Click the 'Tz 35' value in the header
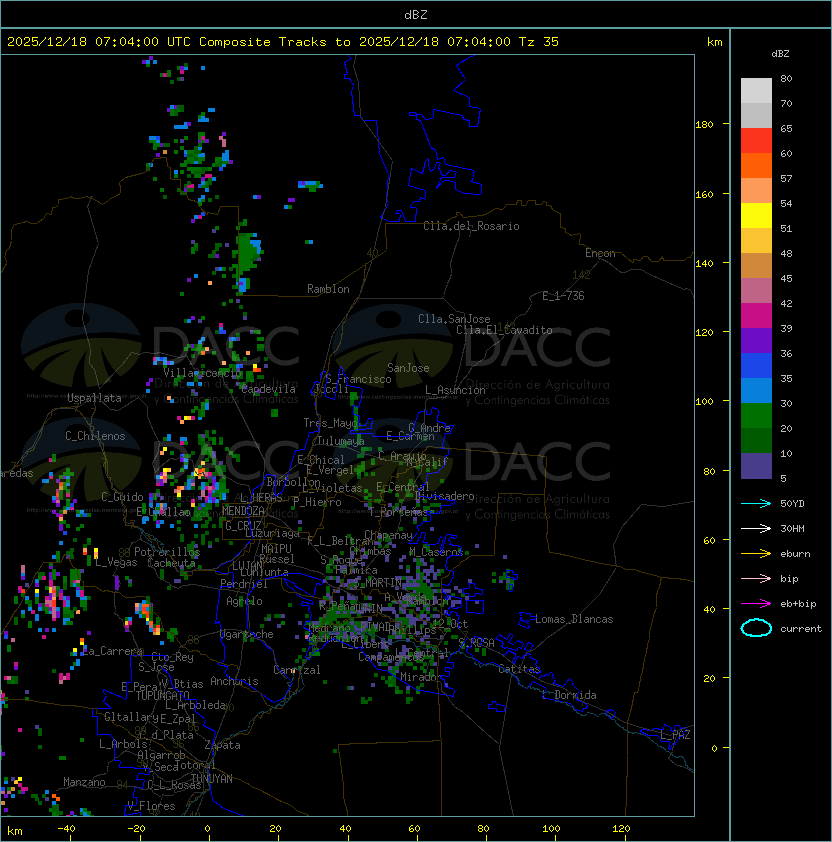The height and width of the screenshot is (842, 832). tap(539, 42)
